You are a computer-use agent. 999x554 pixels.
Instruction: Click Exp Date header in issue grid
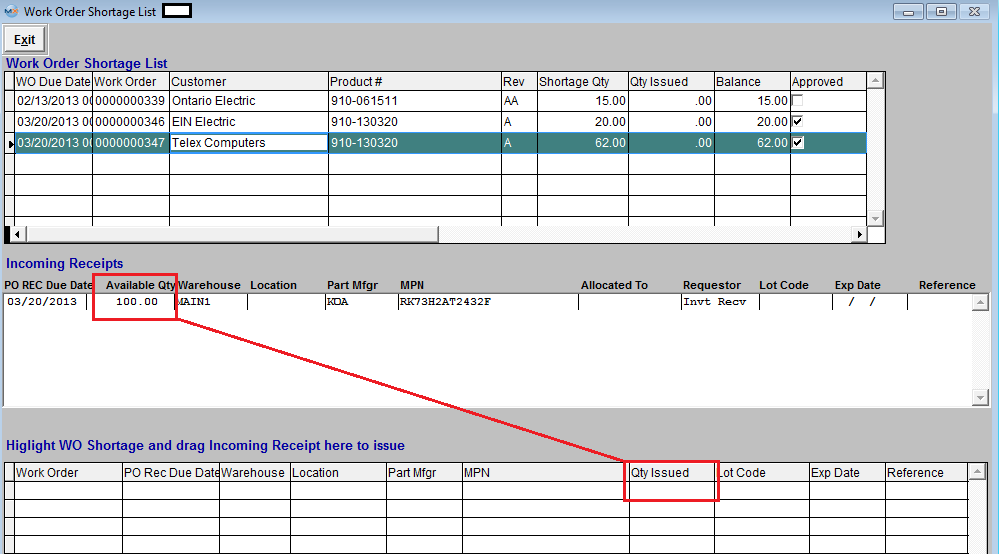847,472
